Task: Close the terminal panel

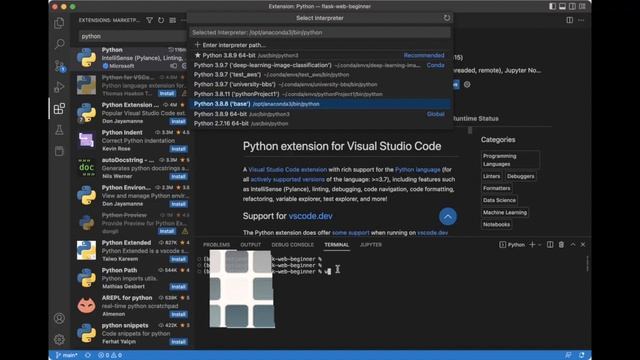Action: click(583, 244)
